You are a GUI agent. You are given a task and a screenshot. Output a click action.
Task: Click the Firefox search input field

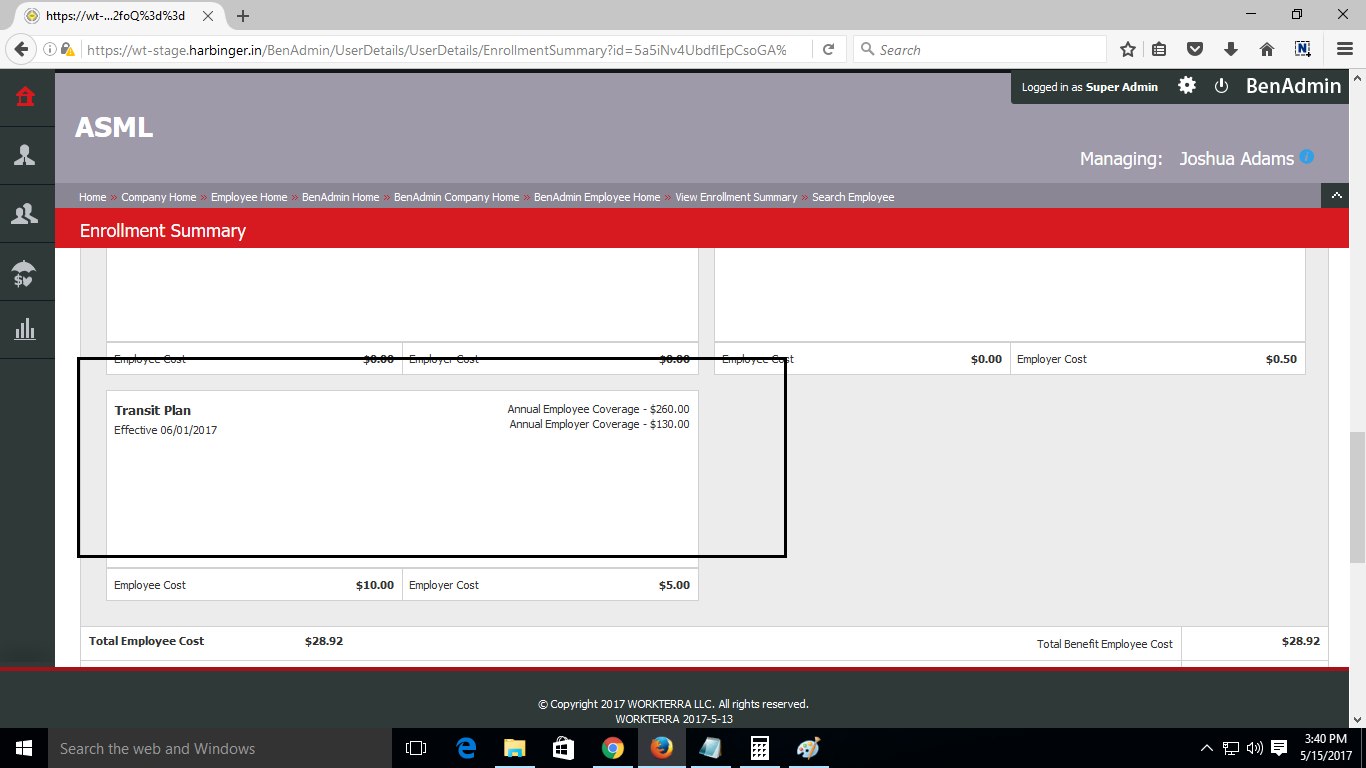pyautogui.click(x=985, y=49)
